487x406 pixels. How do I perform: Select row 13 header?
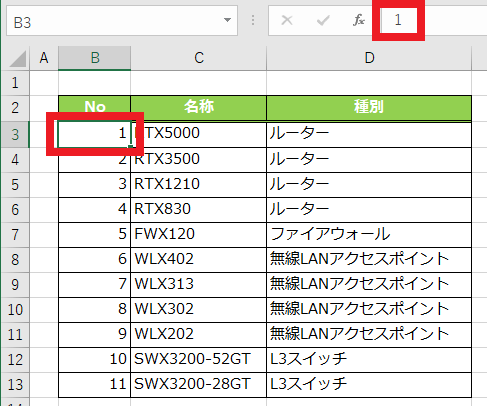(15, 385)
